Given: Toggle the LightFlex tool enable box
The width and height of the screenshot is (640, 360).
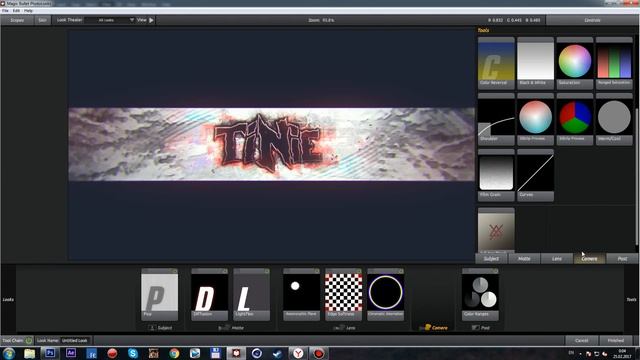Looking at the screenshot, I should pyautogui.click(x=267, y=271).
